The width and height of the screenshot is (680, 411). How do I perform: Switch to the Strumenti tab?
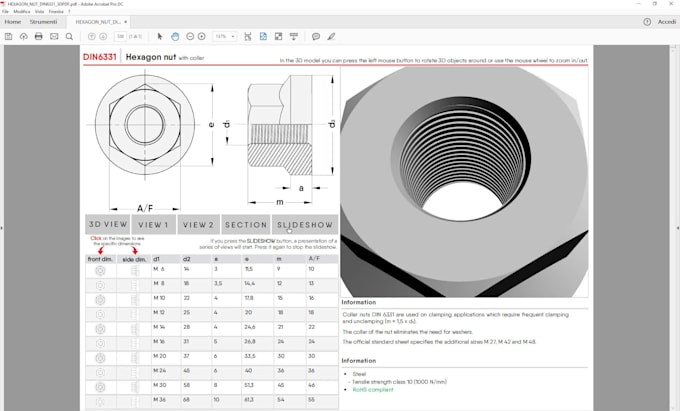[x=44, y=21]
